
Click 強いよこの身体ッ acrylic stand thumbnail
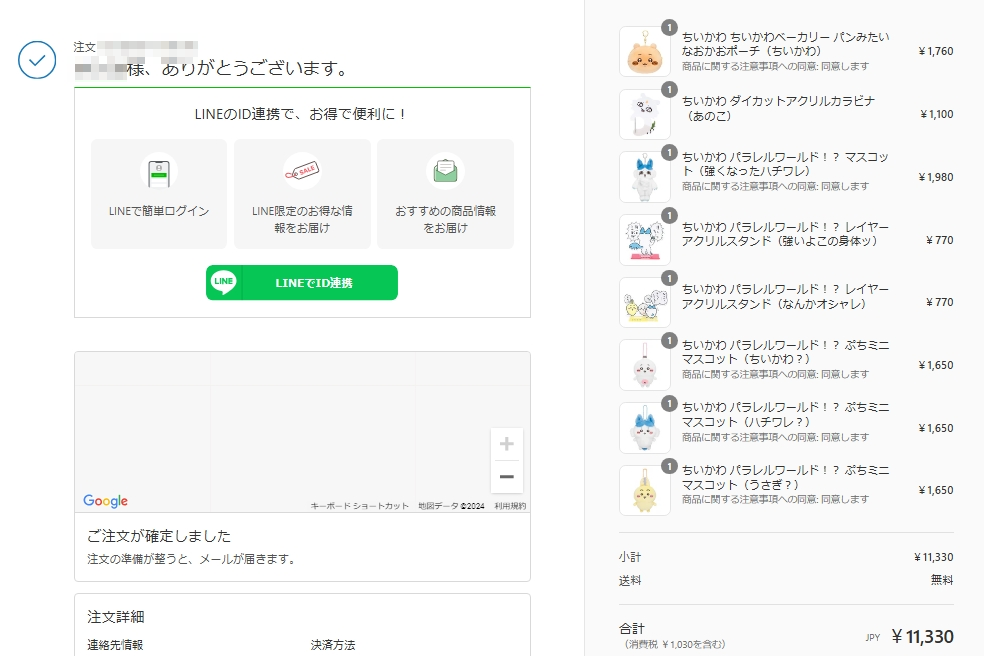click(644, 240)
